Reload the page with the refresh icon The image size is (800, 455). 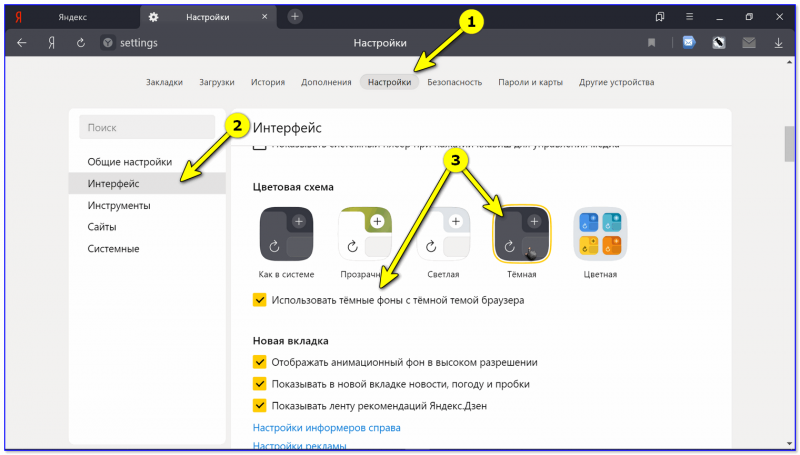pos(81,43)
